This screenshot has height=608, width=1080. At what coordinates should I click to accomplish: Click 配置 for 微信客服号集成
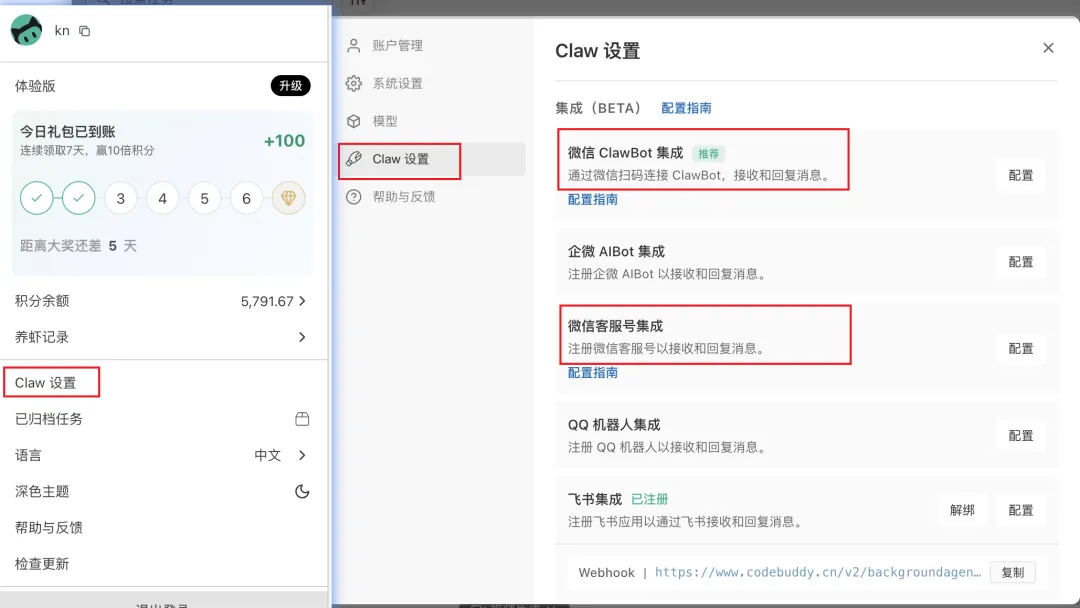pyautogui.click(x=1021, y=349)
